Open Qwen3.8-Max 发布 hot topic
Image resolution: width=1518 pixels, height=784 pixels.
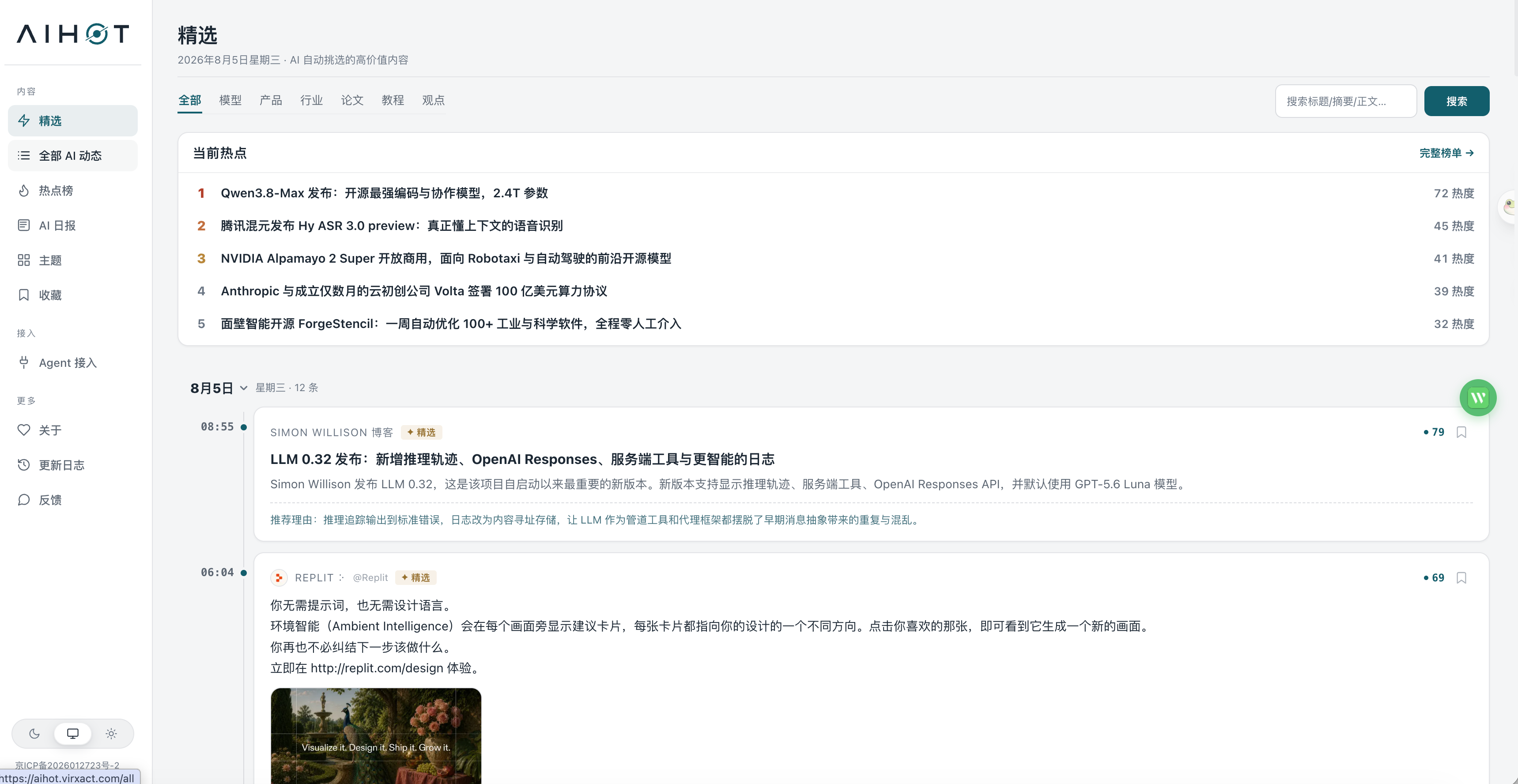tap(384, 193)
